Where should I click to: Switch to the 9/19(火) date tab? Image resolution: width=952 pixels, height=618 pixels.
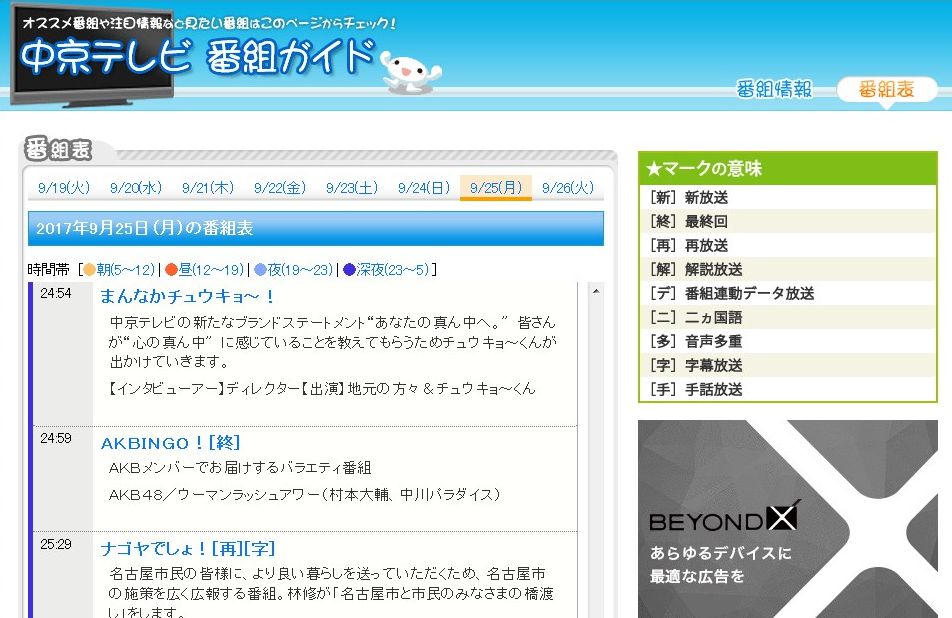point(64,188)
